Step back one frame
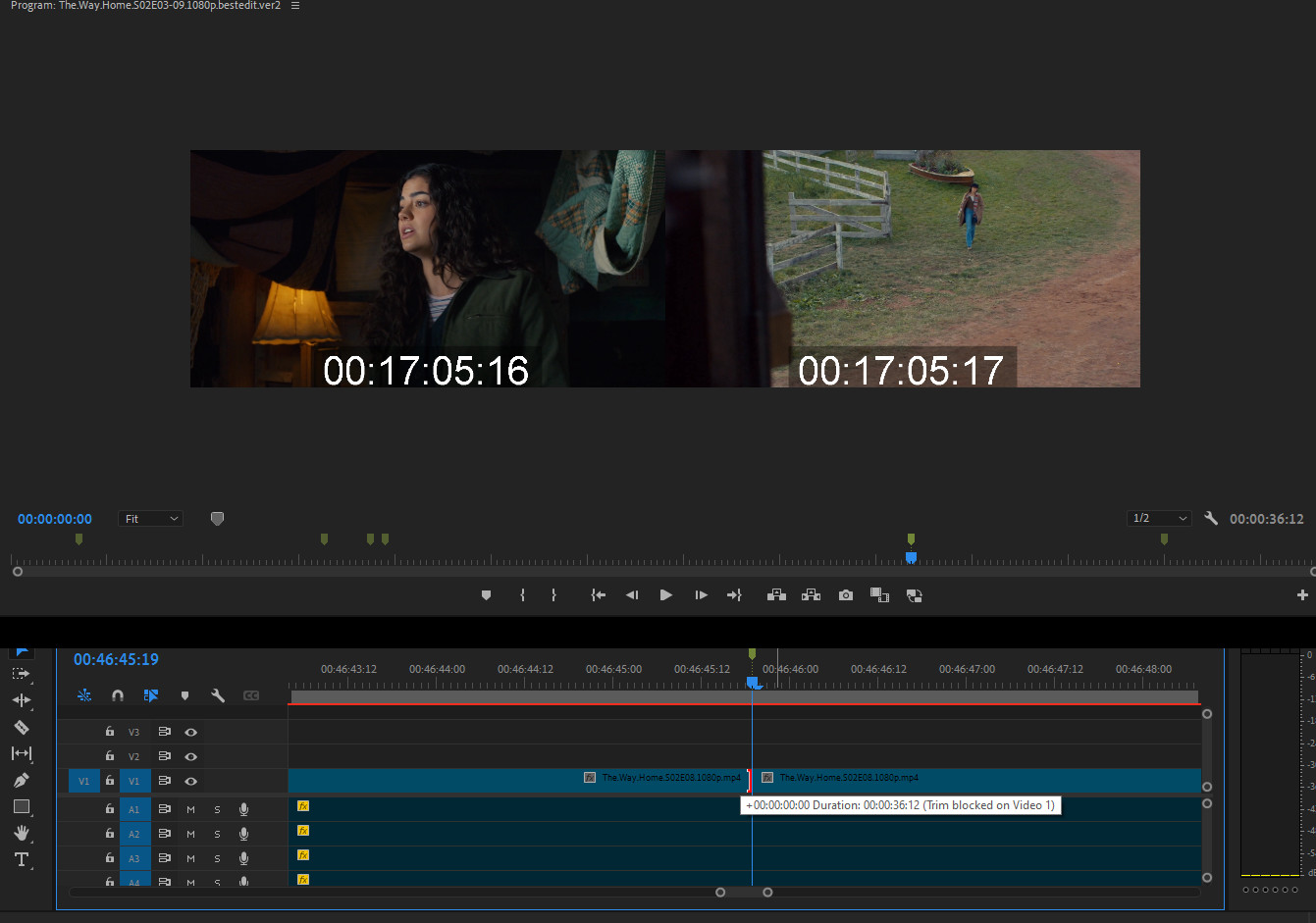Screen dimensions: 1316x923 (632, 595)
